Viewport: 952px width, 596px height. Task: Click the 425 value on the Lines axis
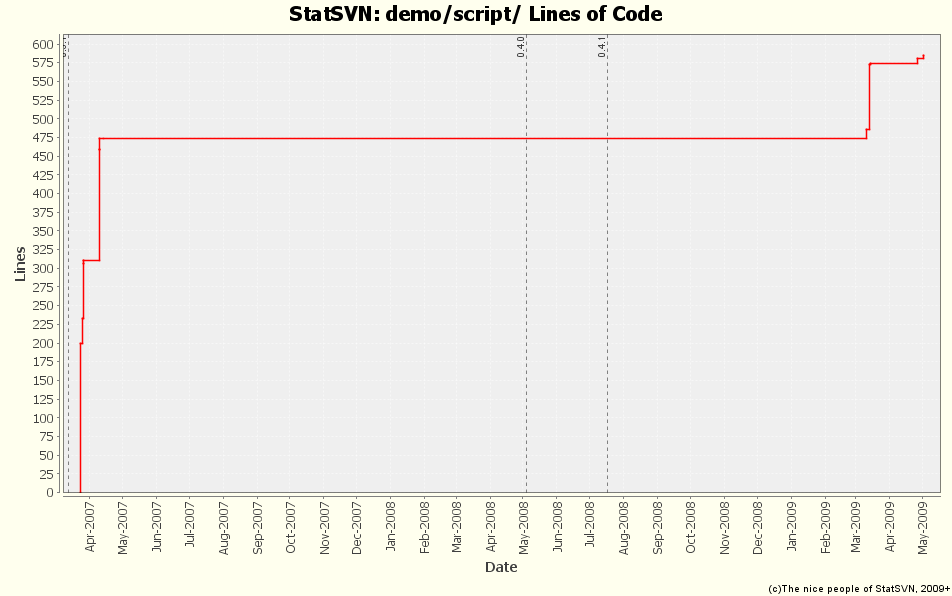43,175
